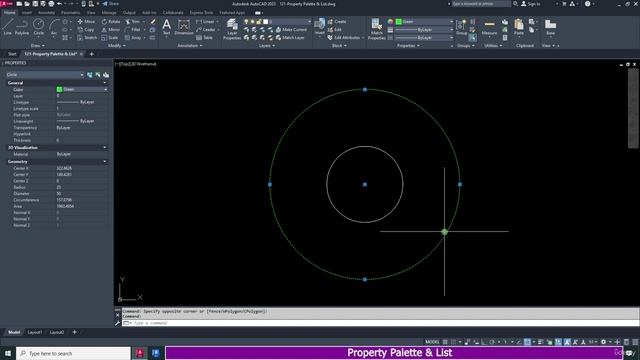This screenshot has width=640, height=360.
Task: Select the Circle tool
Action: (x=38, y=27)
